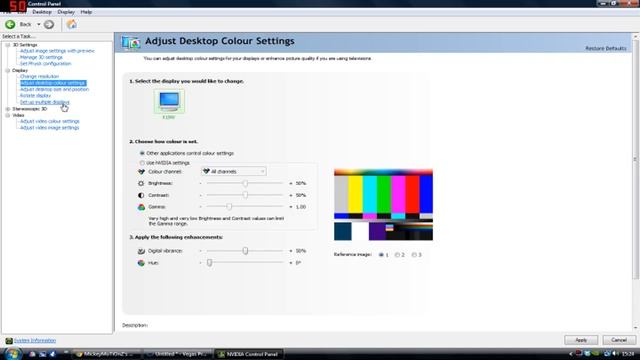640x360 pixels.
Task: Click the Colour channel icon
Action: [x=141, y=172]
